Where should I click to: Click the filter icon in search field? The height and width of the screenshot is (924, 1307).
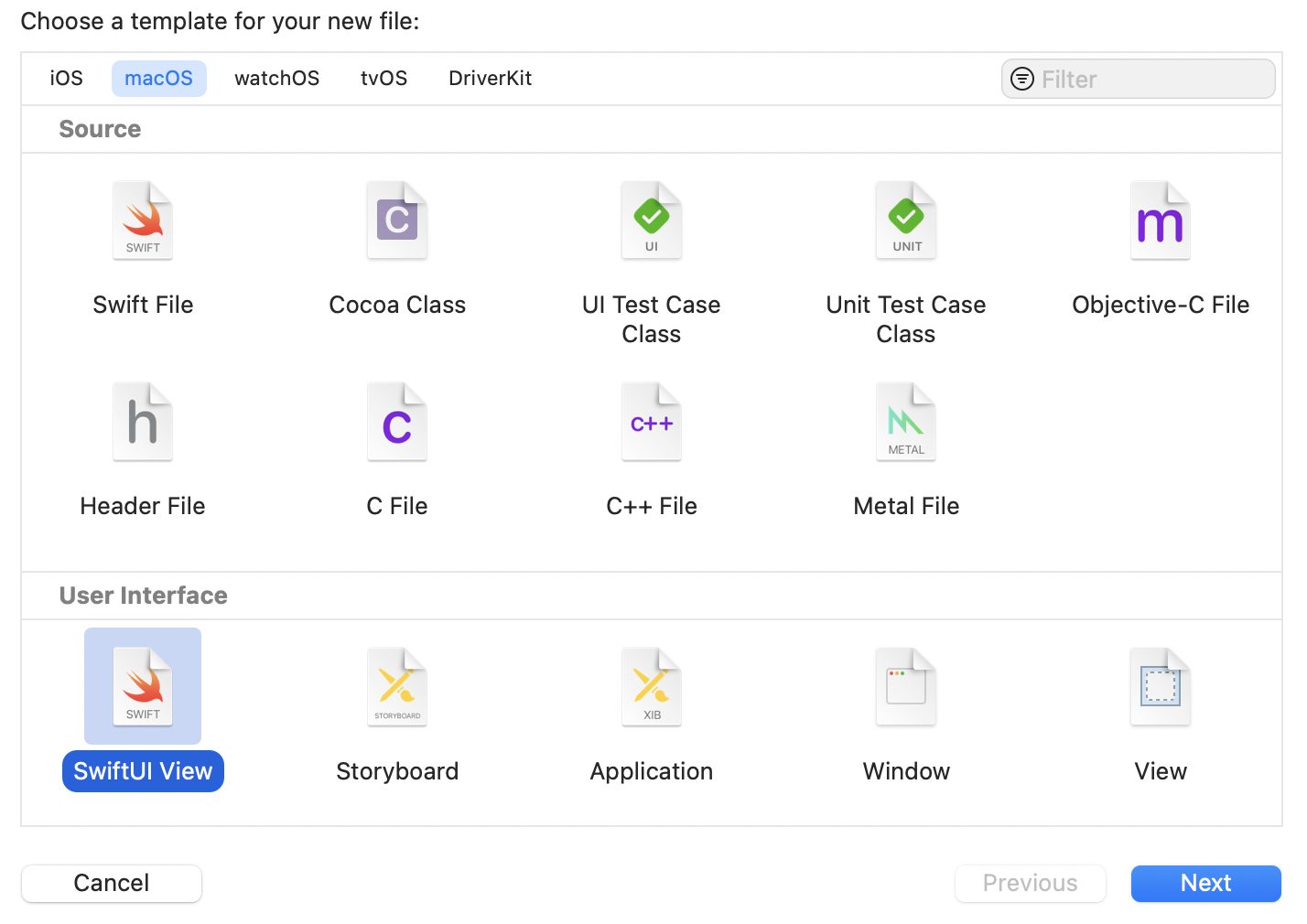click(x=1022, y=80)
